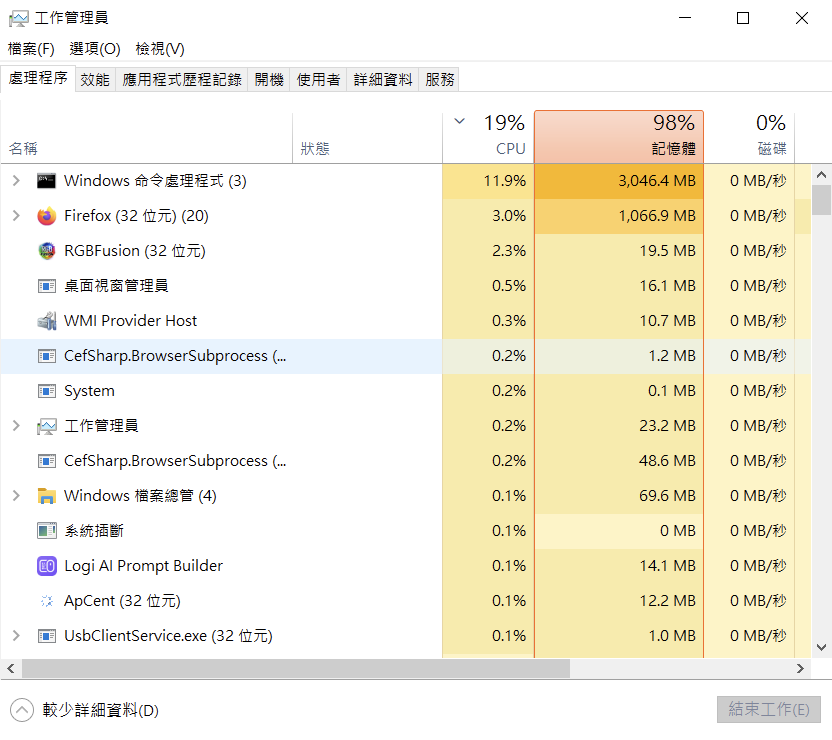The width and height of the screenshot is (832, 740).
Task: Select the WMI Provider Host row name
Action: pos(130,321)
